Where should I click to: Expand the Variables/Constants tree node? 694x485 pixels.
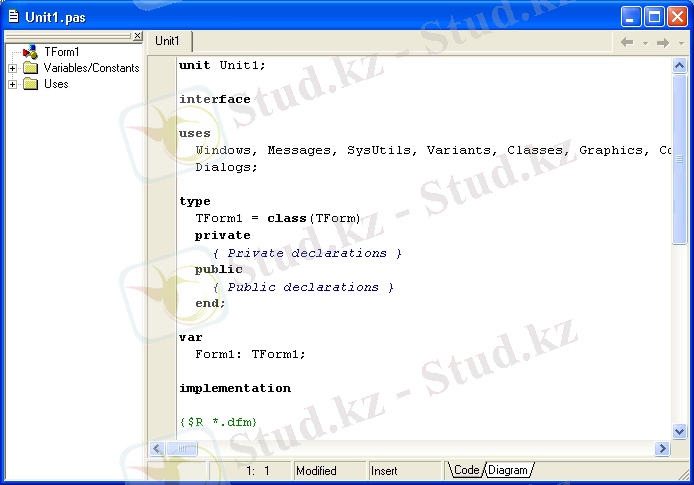point(12,68)
